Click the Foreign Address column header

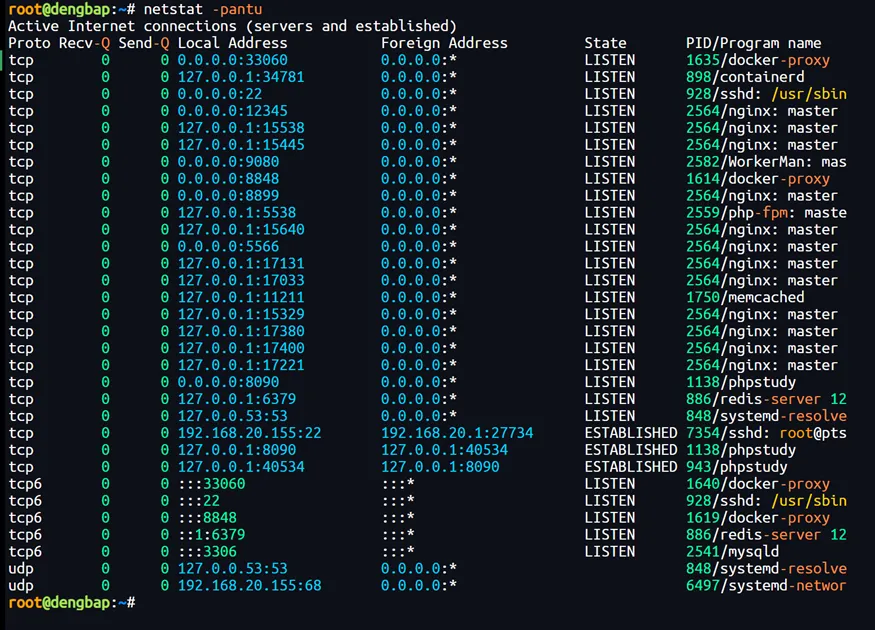click(444, 43)
